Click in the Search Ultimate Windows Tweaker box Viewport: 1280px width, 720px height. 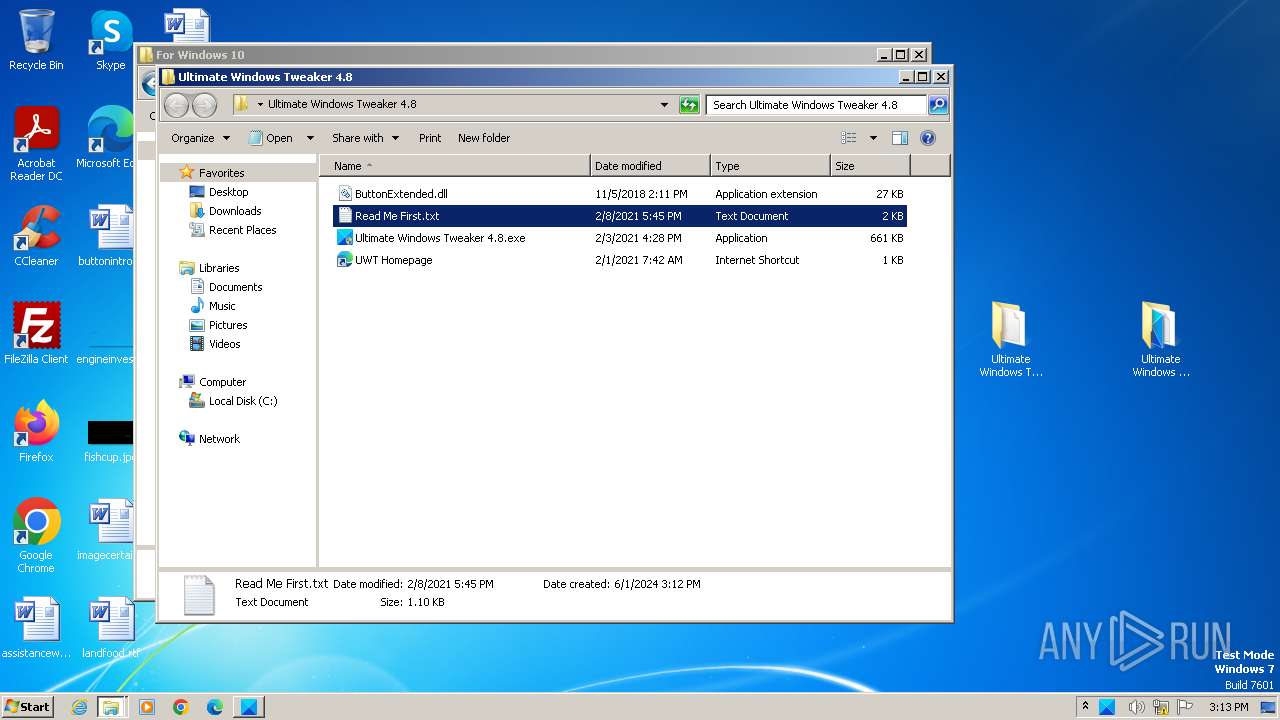pos(816,104)
